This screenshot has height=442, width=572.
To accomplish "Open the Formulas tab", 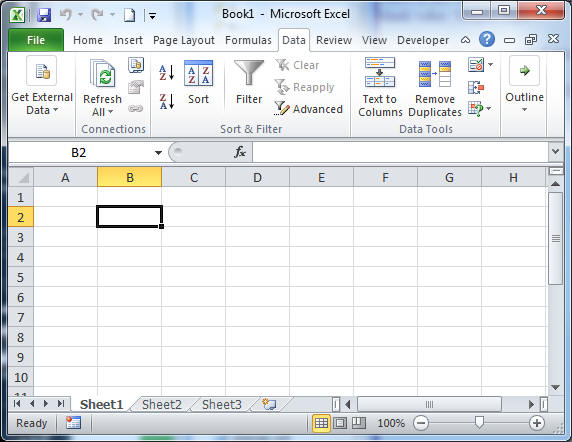I will click(x=248, y=40).
